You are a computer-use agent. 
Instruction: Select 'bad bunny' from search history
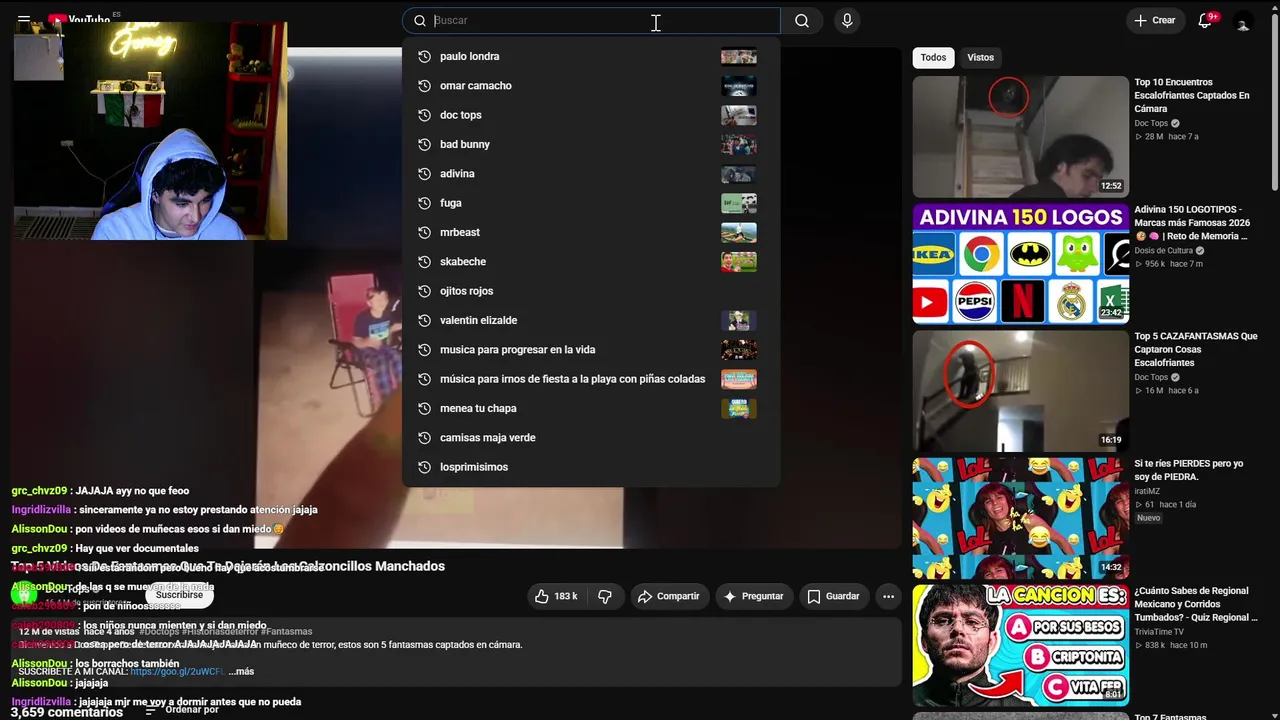point(591,144)
